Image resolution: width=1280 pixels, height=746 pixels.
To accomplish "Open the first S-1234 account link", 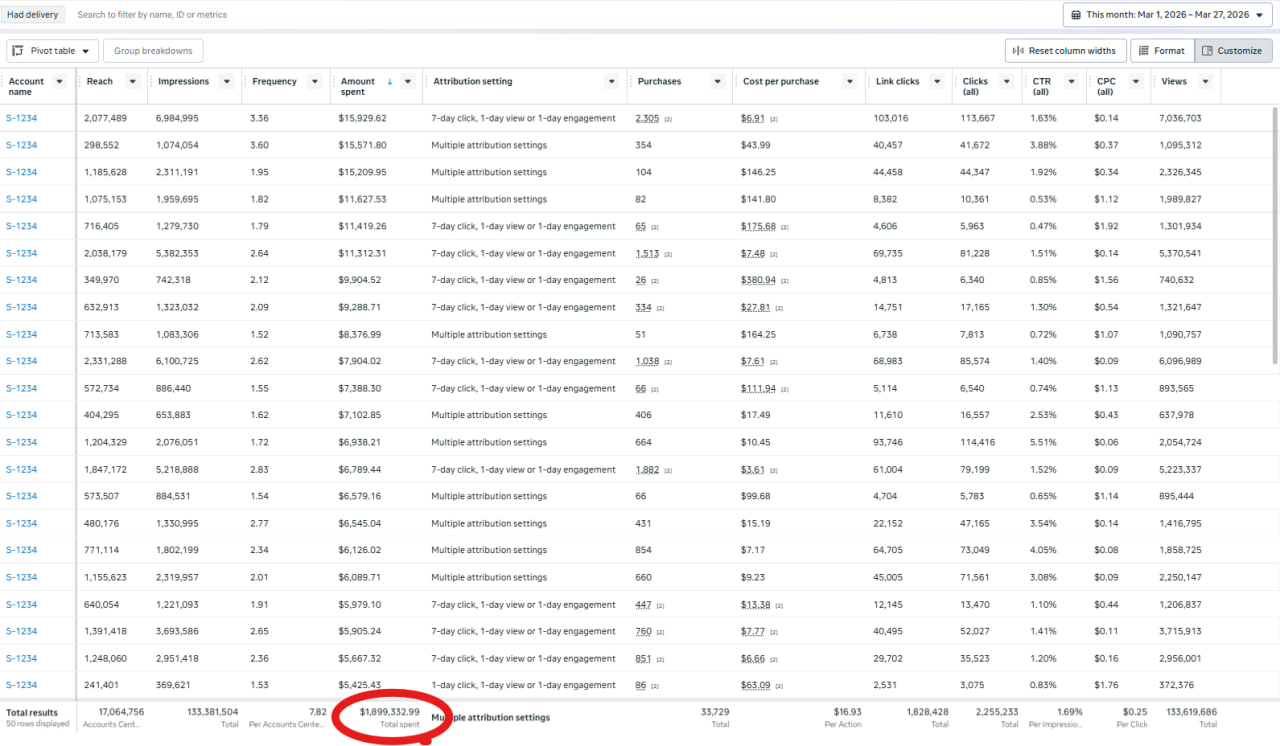I will click(21, 118).
